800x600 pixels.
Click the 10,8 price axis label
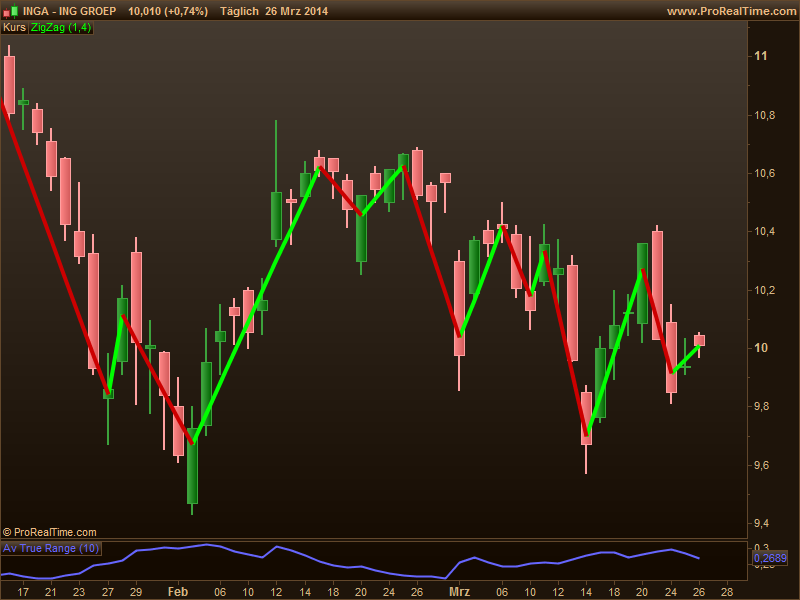pyautogui.click(x=764, y=115)
